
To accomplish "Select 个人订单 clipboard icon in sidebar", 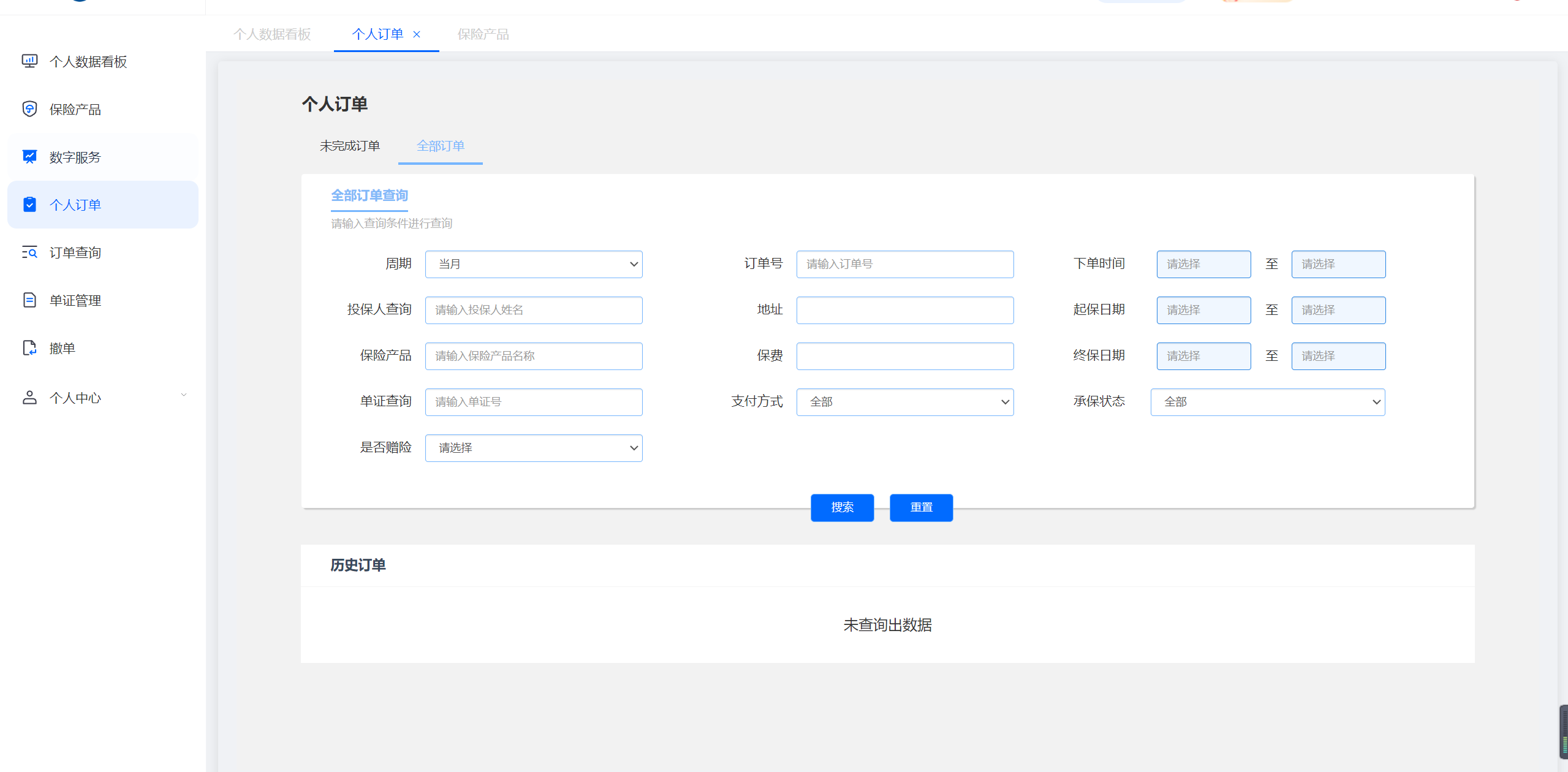I will pyautogui.click(x=29, y=205).
